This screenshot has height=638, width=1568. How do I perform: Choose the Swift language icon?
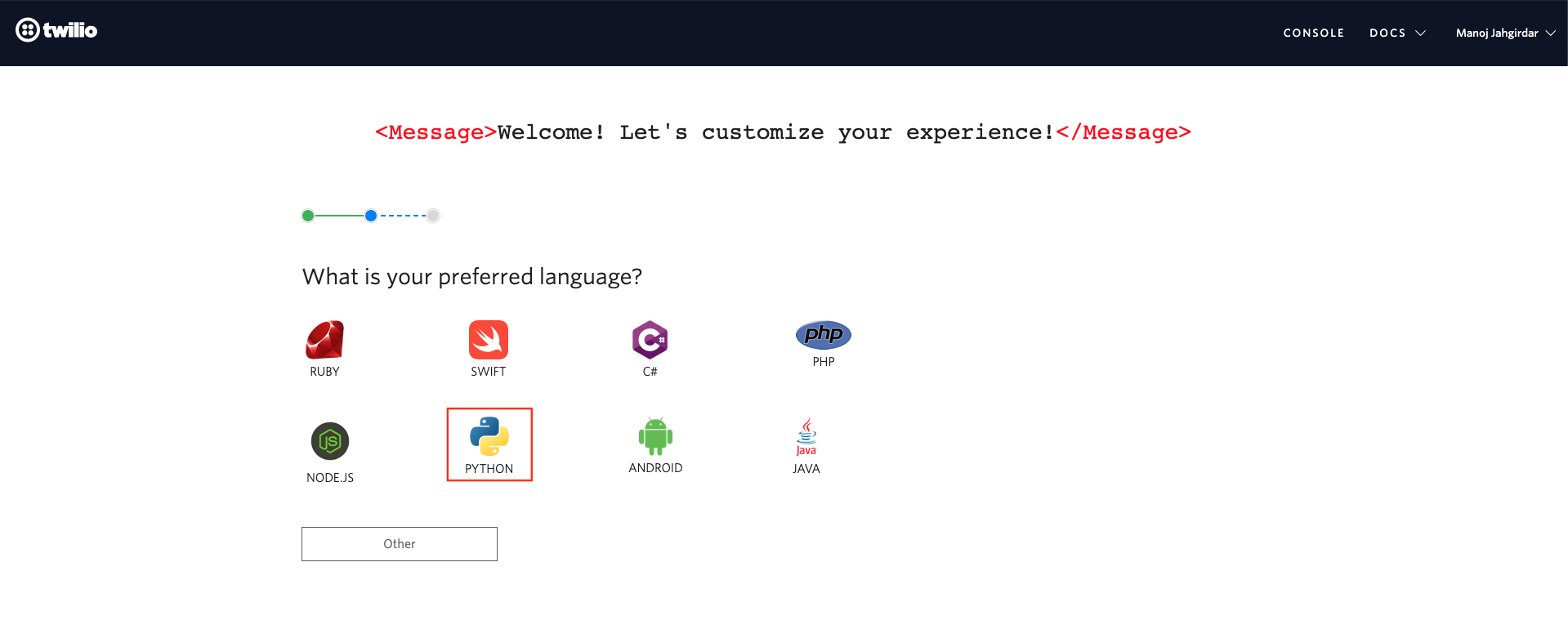[489, 340]
